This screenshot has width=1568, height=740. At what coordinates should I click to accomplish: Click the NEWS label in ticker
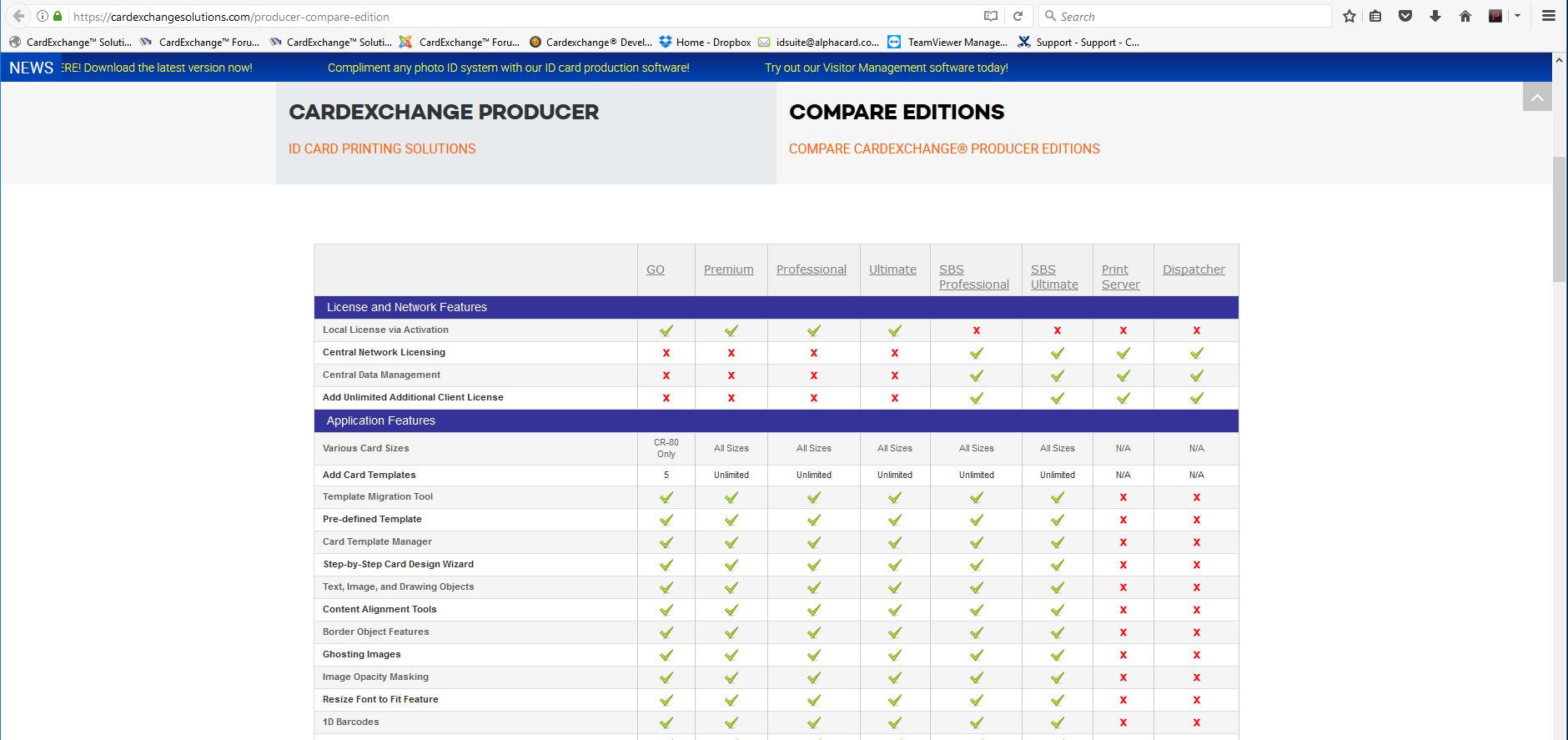tap(31, 68)
